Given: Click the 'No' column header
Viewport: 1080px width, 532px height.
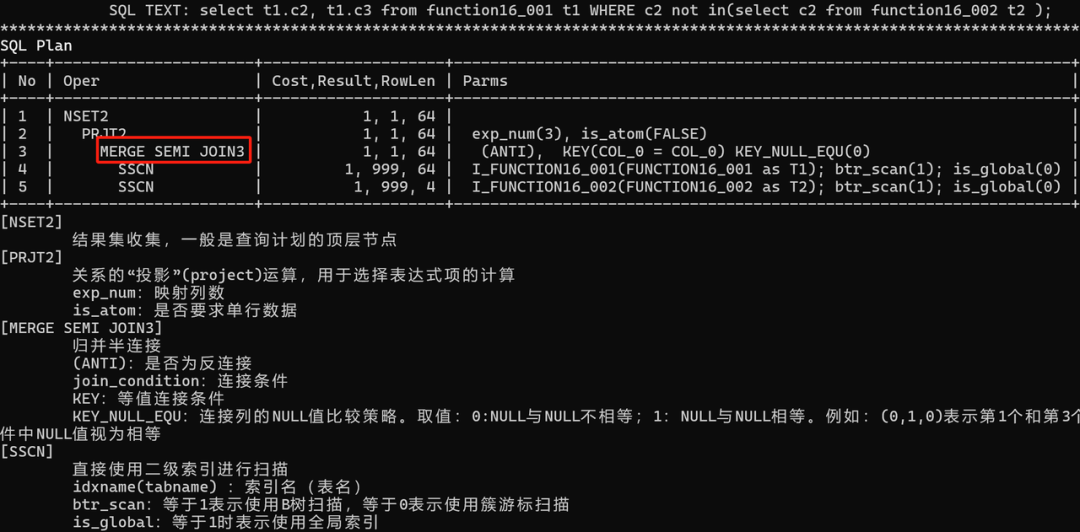Looking at the screenshot, I should point(27,81).
